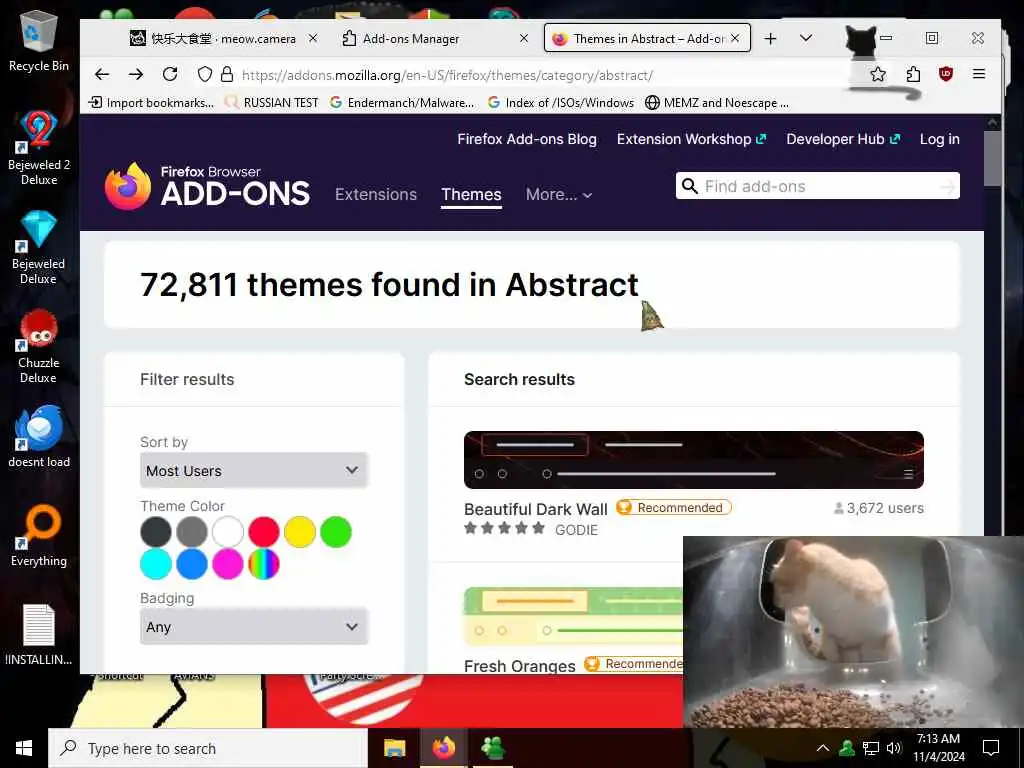
Task: Pick the gray theme color swatch
Action: pos(191,532)
